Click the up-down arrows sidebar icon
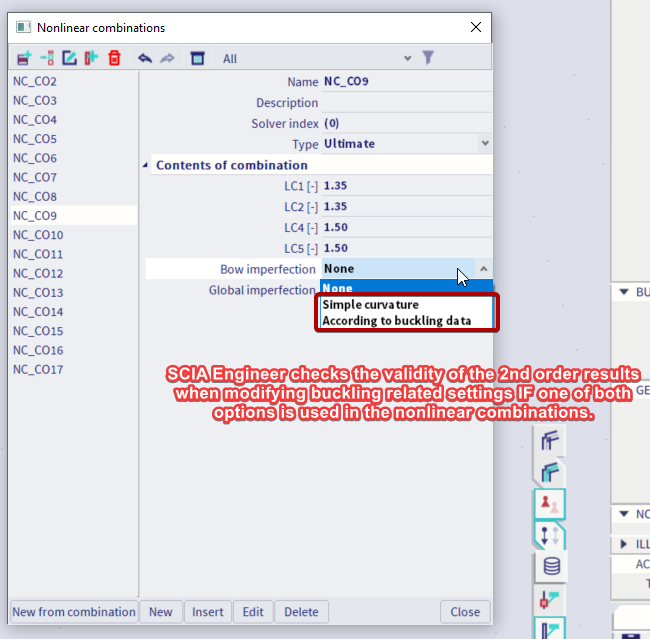The height and width of the screenshot is (639, 650). pos(551,534)
